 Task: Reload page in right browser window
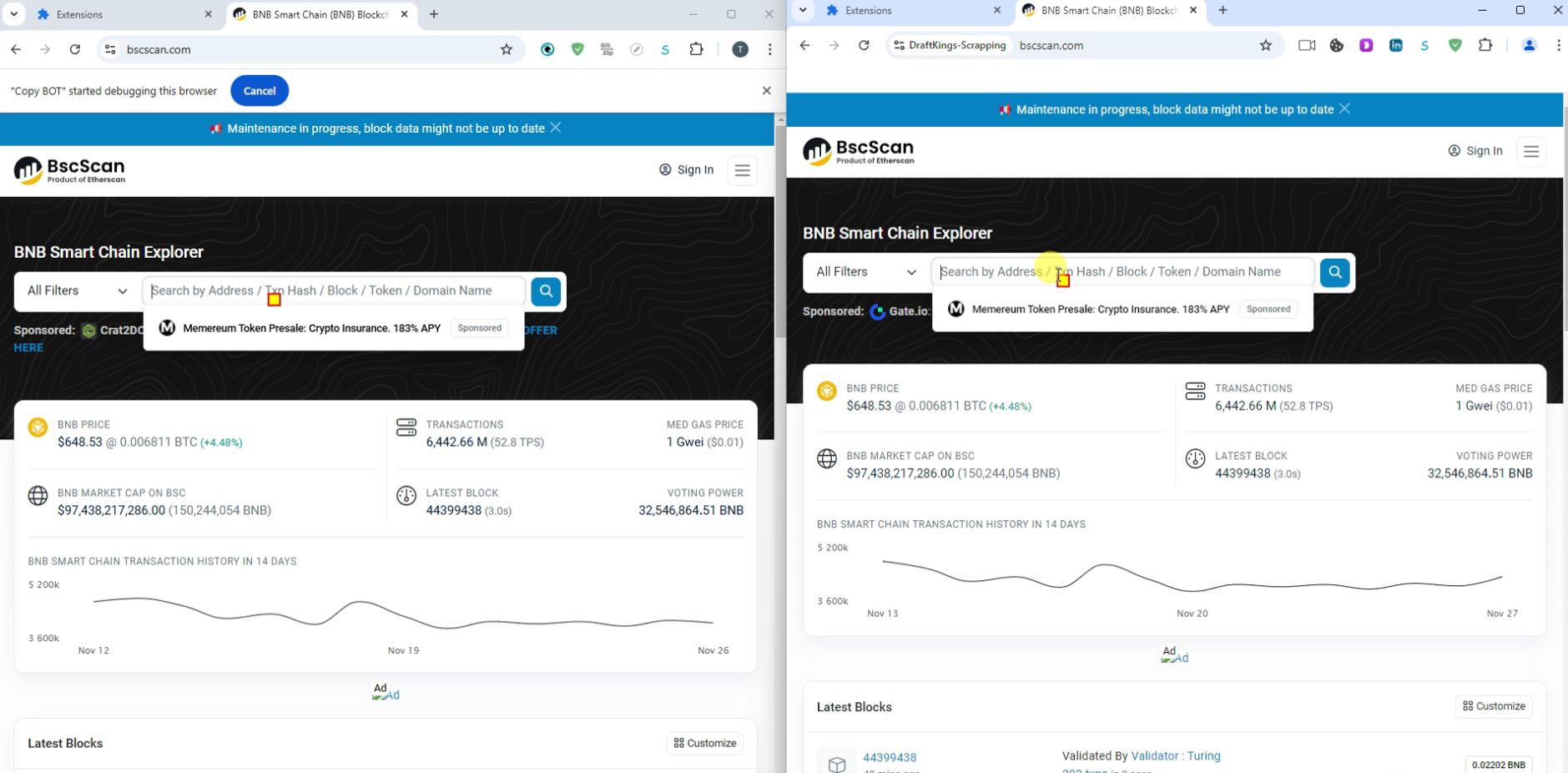[x=864, y=45]
